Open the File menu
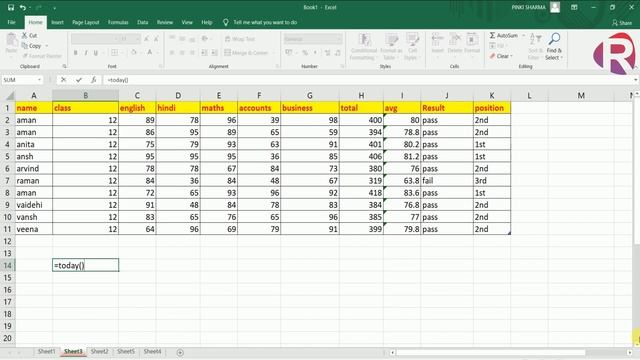Screen dimensions: 640x360 coord(11,22)
